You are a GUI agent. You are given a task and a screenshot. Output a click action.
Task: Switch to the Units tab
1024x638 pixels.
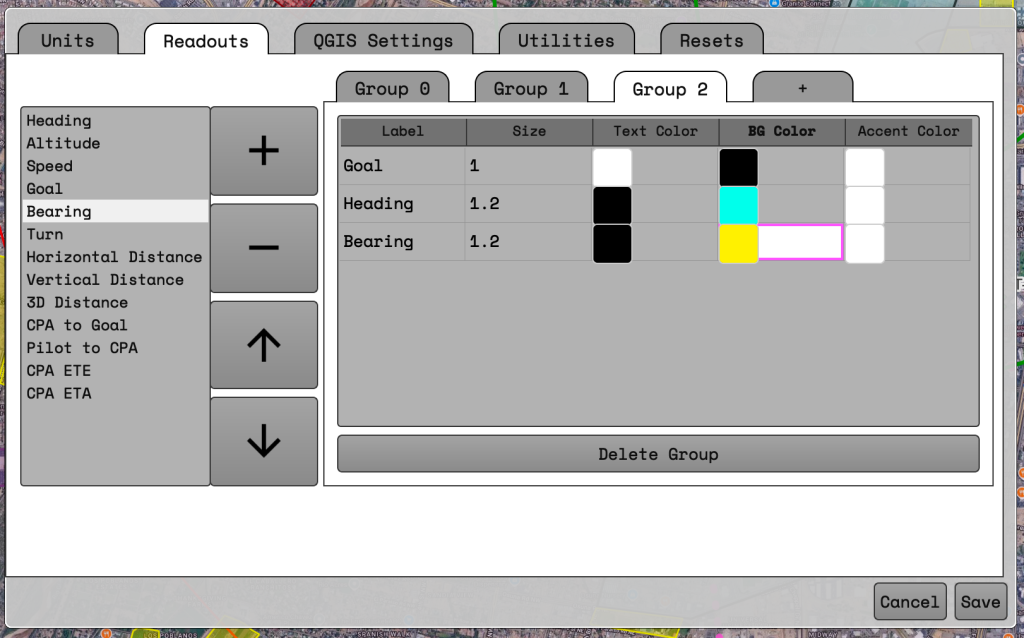coord(68,41)
